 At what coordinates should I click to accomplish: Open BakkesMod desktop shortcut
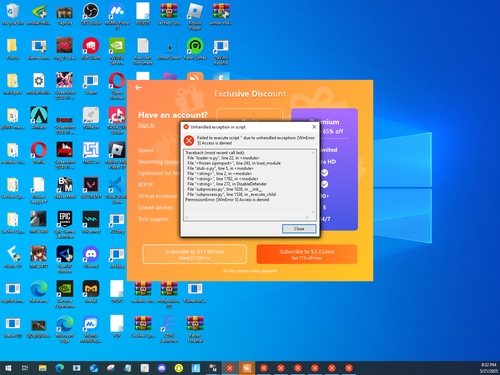(65, 187)
